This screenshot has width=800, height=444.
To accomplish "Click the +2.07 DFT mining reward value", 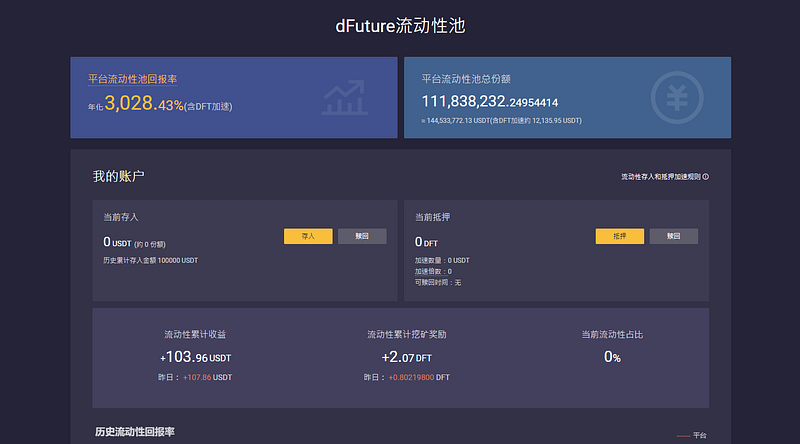I will point(407,357).
